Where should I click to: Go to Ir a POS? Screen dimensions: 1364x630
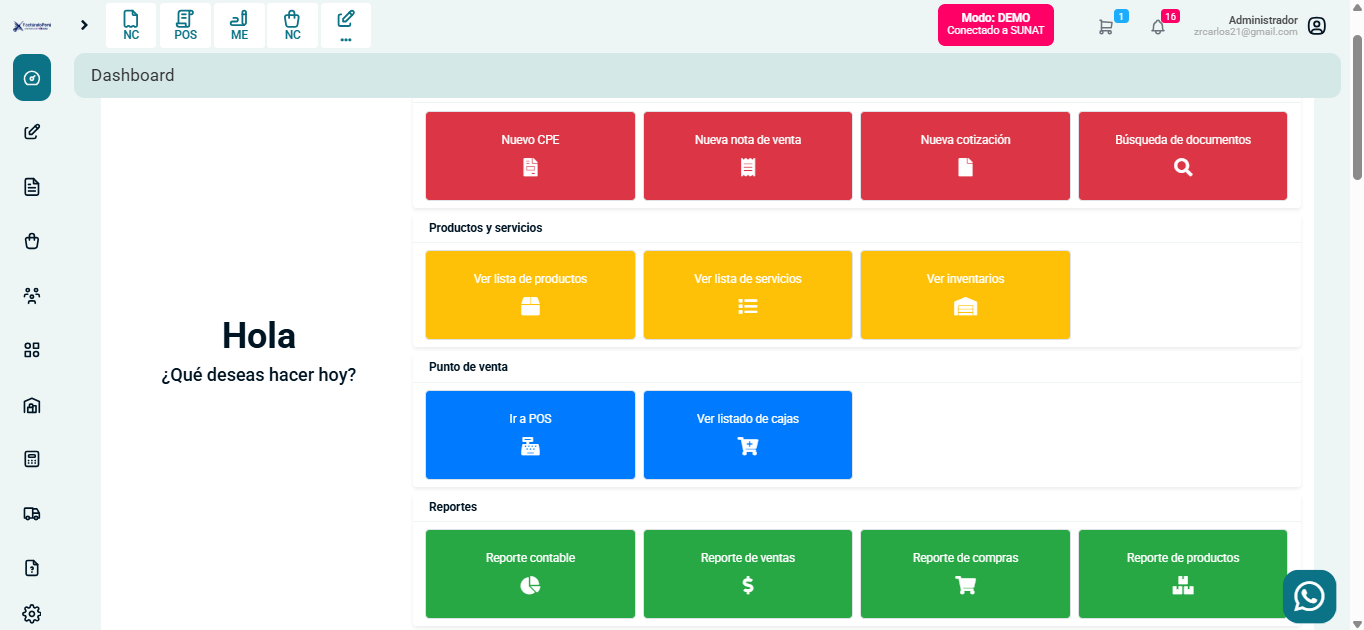[530, 435]
